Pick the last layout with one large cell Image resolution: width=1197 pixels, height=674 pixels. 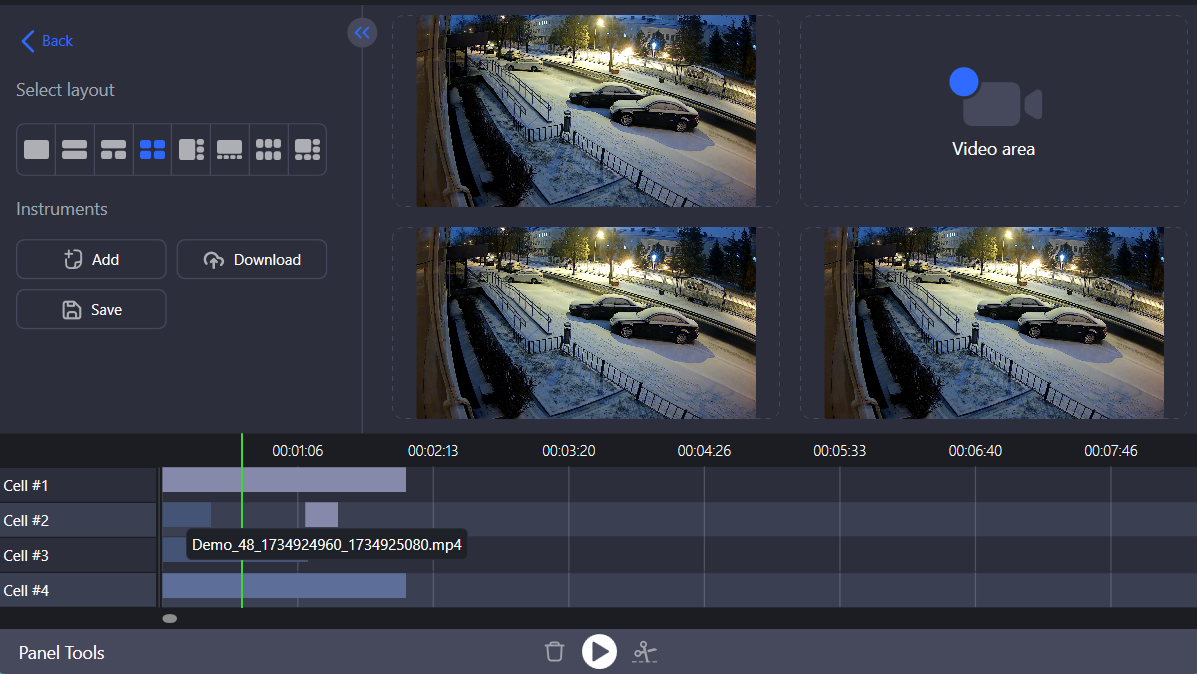(x=307, y=150)
